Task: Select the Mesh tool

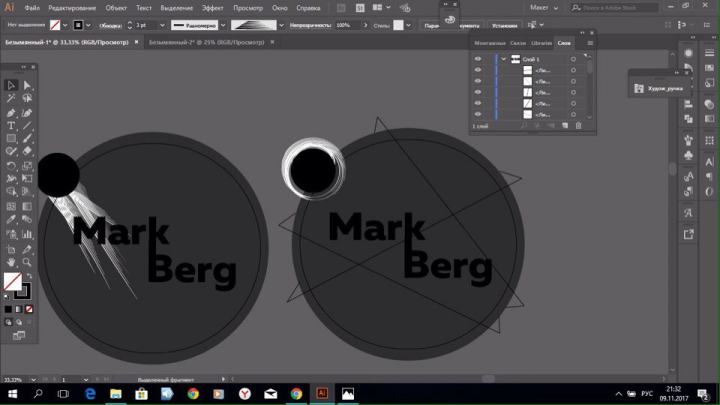Action: (x=11, y=207)
